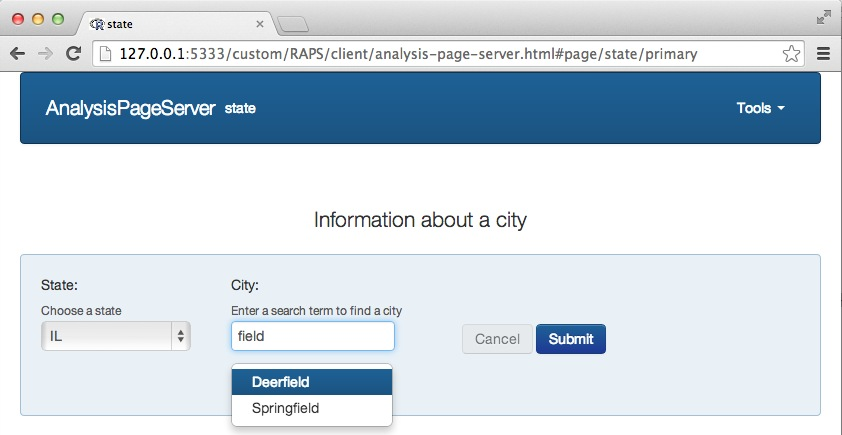Click the "state" label beside AnalysisPageServer
The image size is (842, 435).
[240, 109]
